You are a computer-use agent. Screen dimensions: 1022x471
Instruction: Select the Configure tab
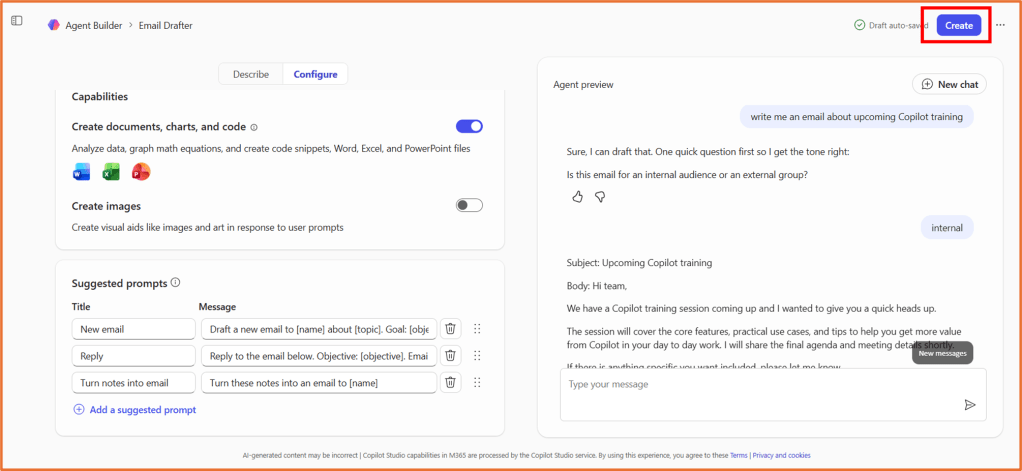coord(315,74)
